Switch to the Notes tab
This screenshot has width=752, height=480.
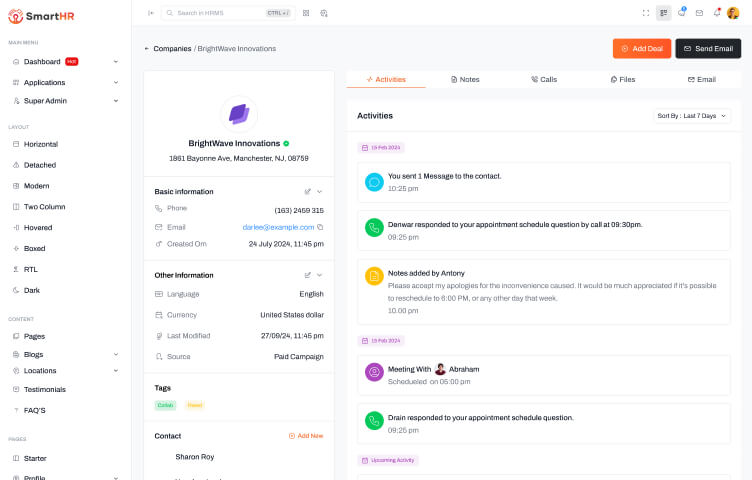tap(465, 80)
